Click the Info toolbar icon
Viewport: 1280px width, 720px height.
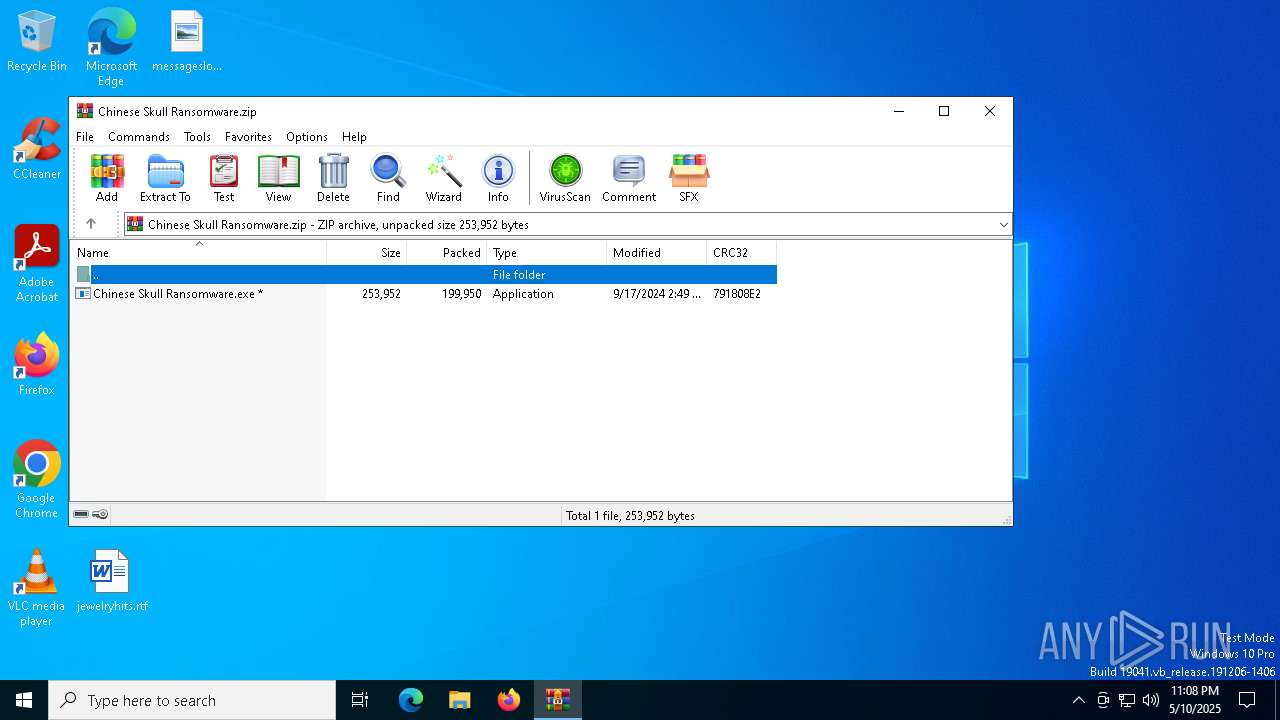point(498,178)
